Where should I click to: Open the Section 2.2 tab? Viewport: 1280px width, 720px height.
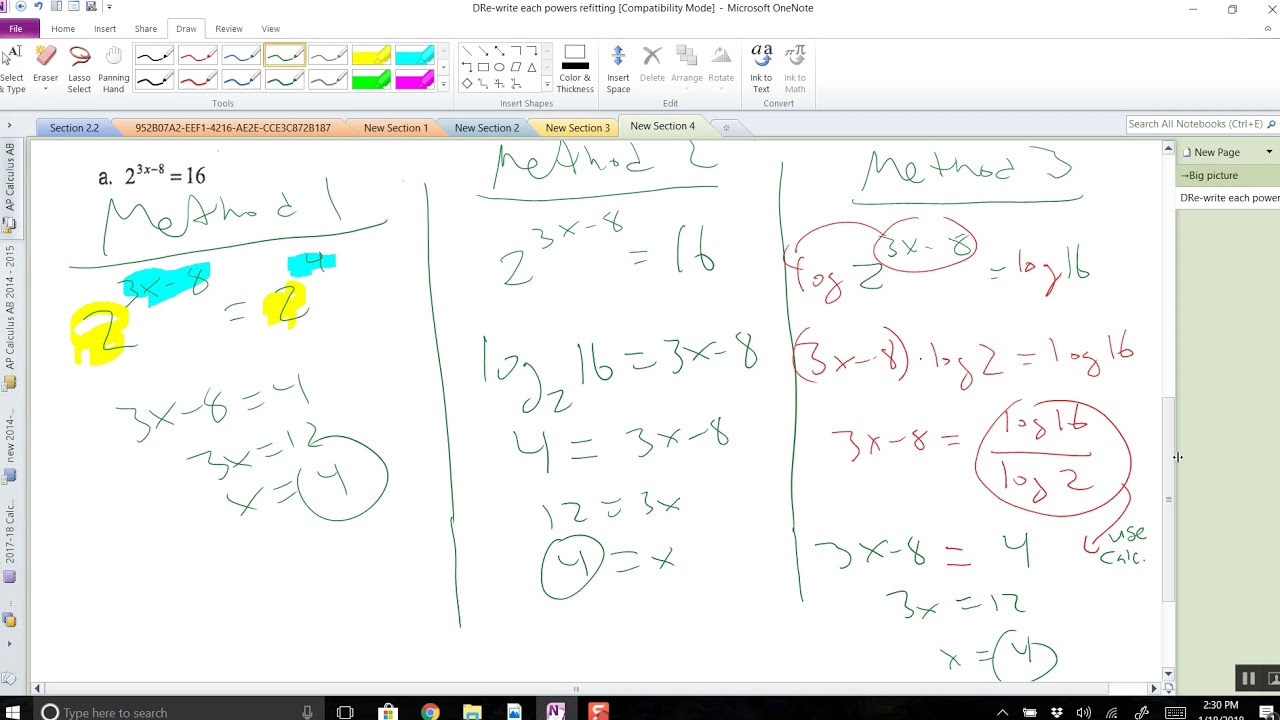tap(74, 127)
